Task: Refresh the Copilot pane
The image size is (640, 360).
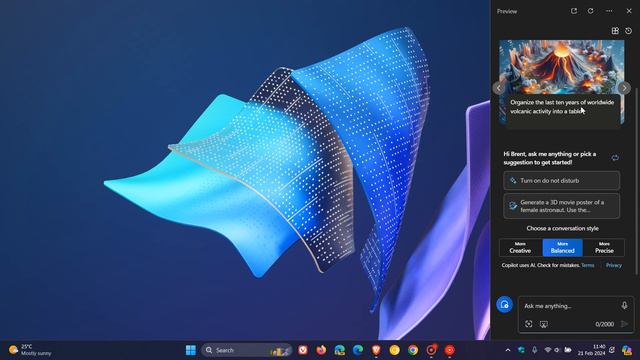Action: 590,11
